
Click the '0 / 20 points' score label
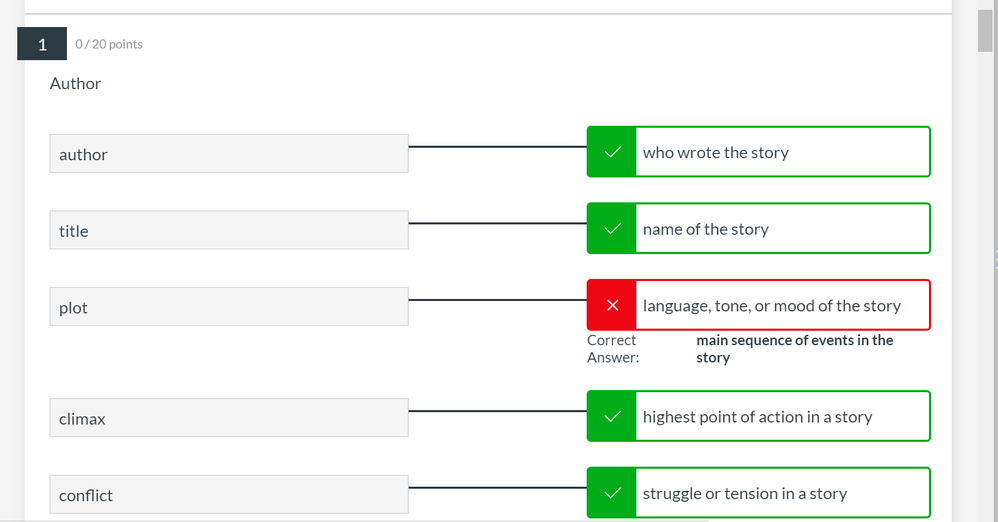pyautogui.click(x=109, y=44)
